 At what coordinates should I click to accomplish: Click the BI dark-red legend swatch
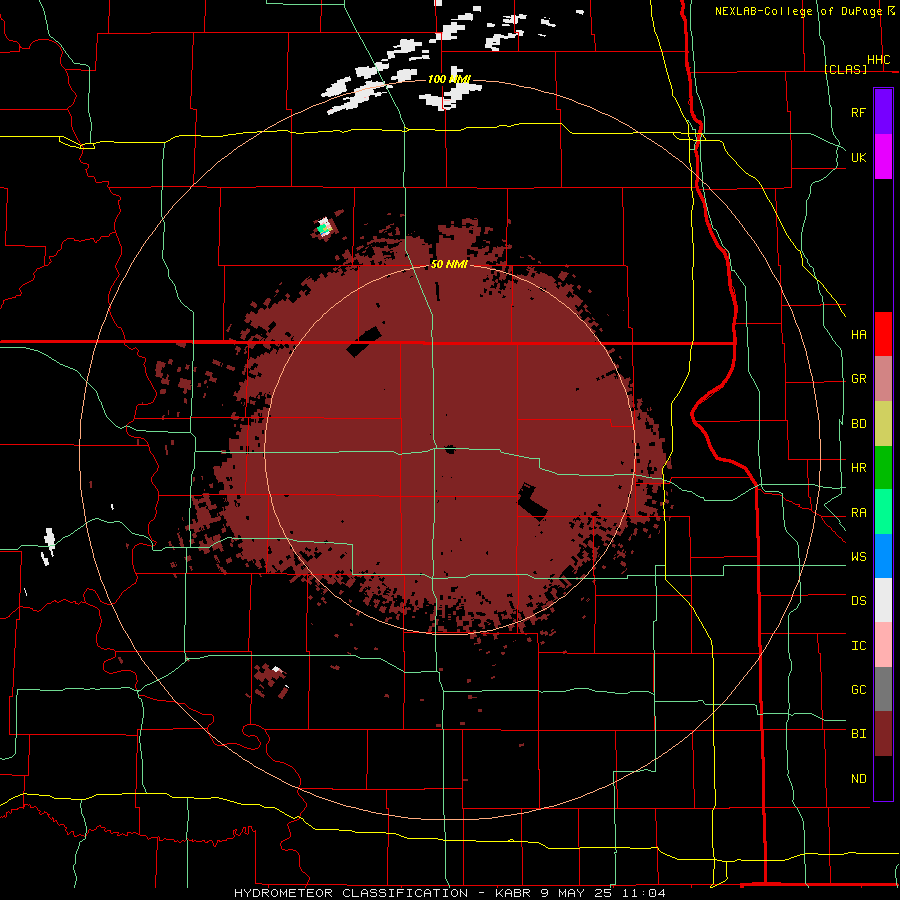[883, 734]
